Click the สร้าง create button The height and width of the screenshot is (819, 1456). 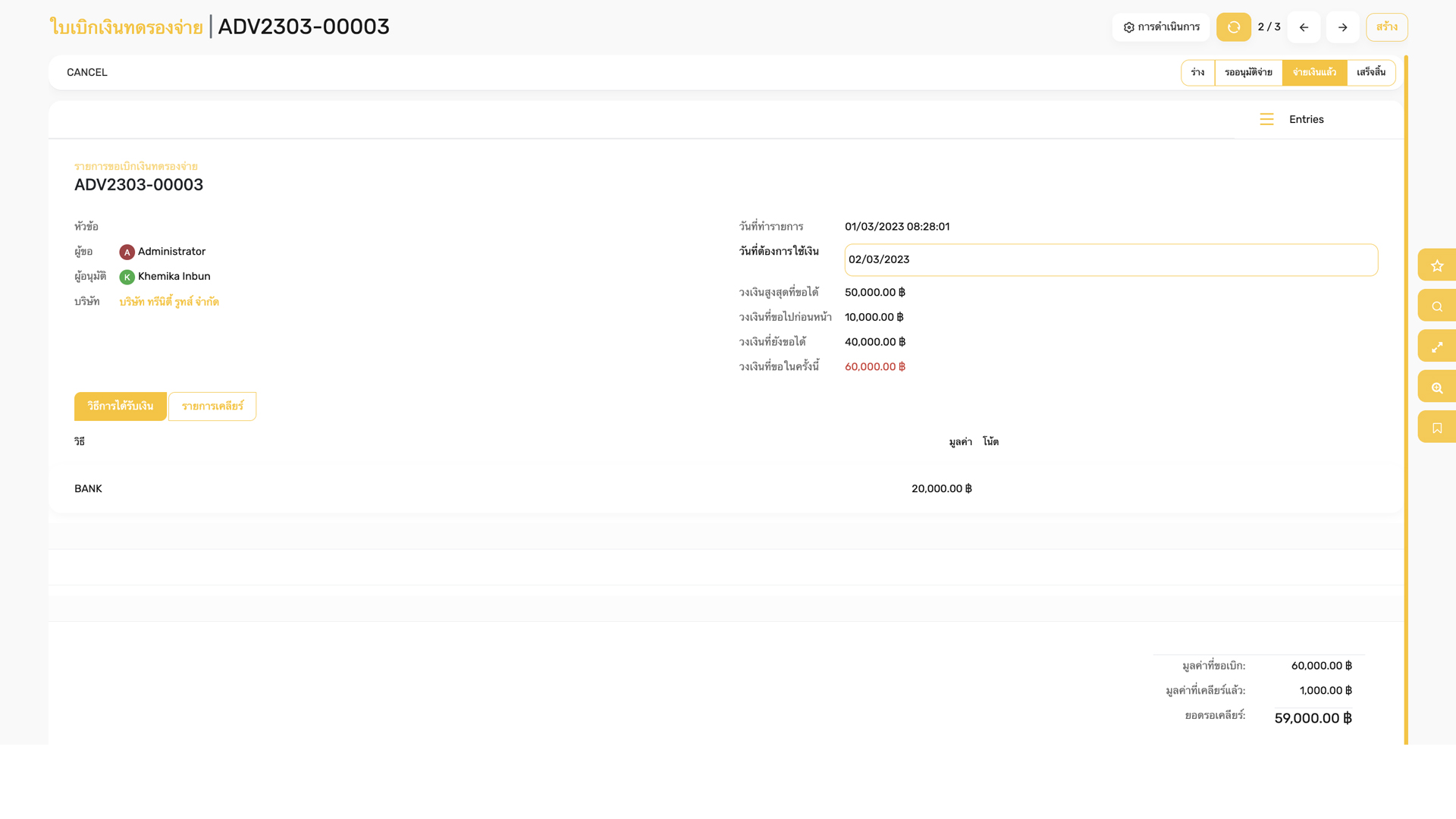tap(1386, 27)
